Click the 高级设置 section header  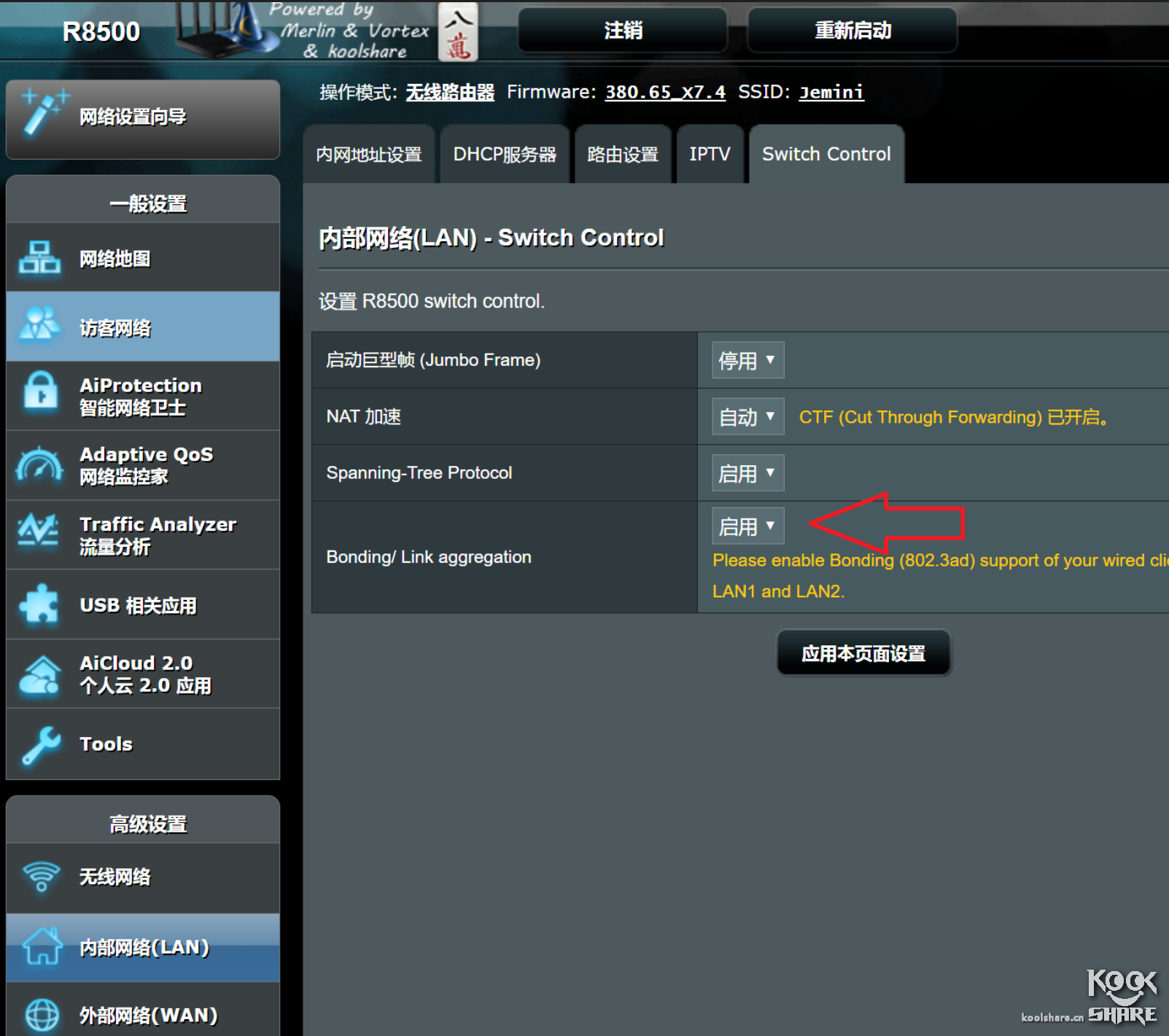[x=148, y=824]
